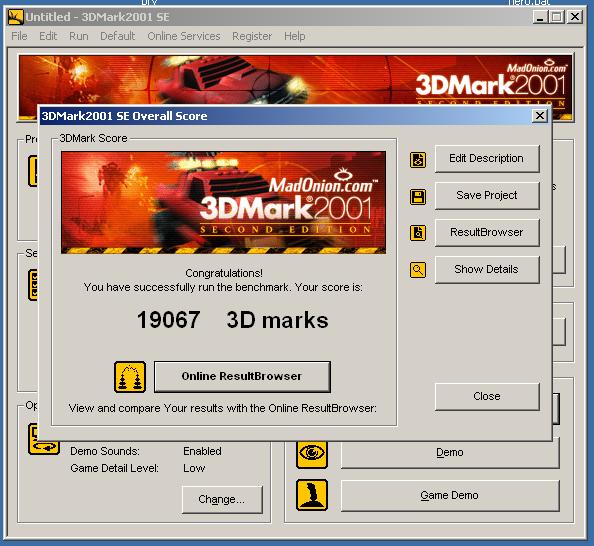Click 'View and compare Your results' text

[x=223, y=408]
